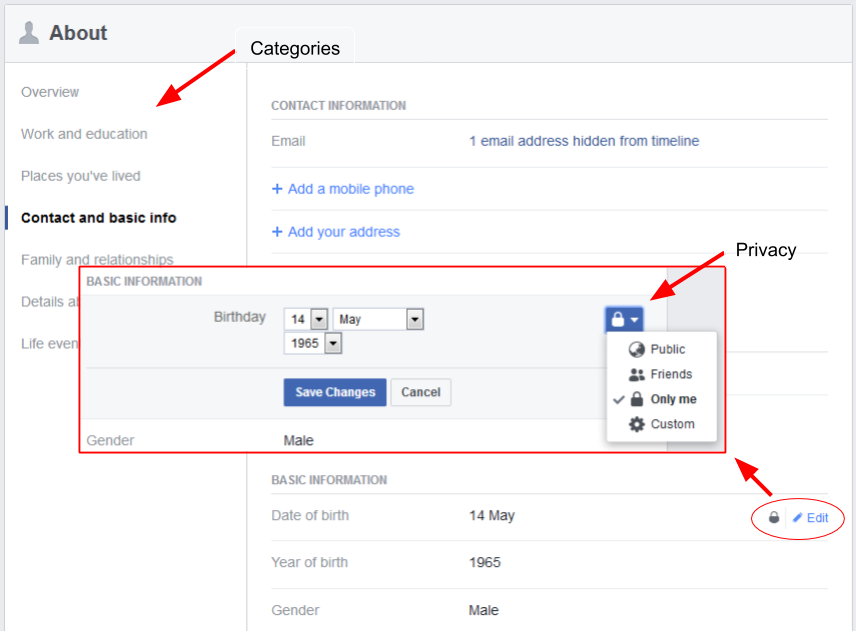This screenshot has height=632, width=856.
Task: Click the Year of birth label
Action: coord(310,563)
